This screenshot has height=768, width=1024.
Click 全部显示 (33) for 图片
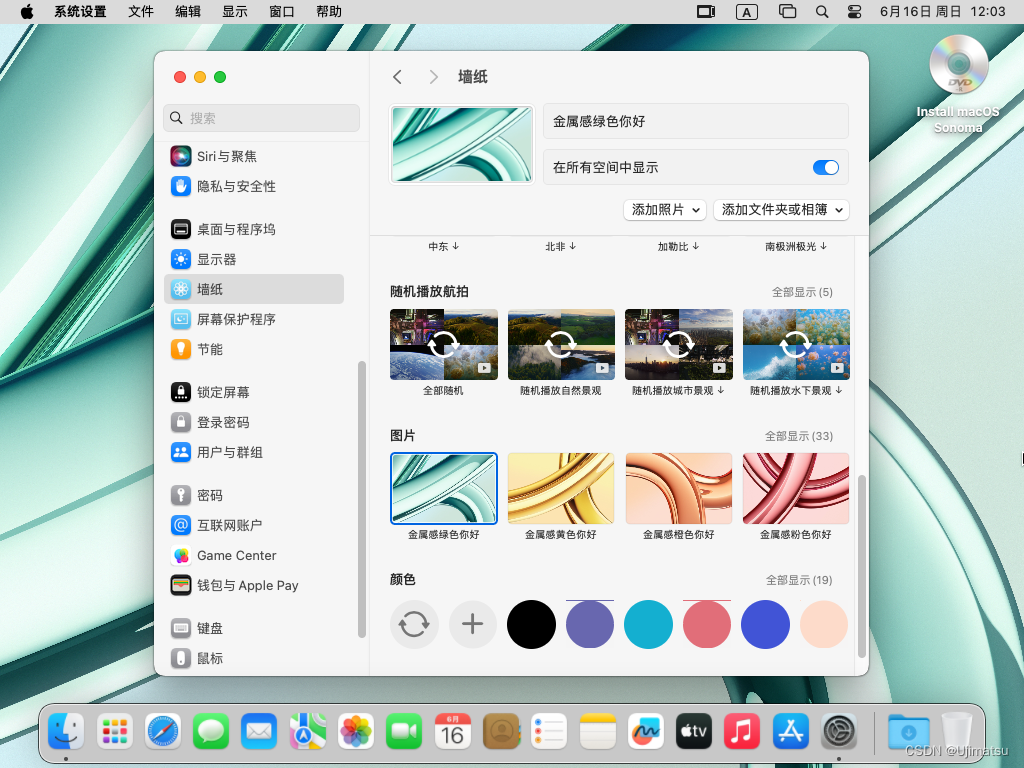[799, 436]
